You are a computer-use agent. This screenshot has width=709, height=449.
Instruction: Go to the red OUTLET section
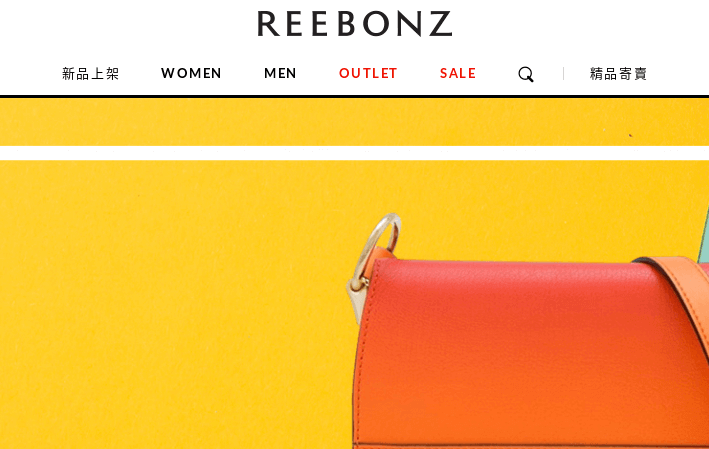368,73
